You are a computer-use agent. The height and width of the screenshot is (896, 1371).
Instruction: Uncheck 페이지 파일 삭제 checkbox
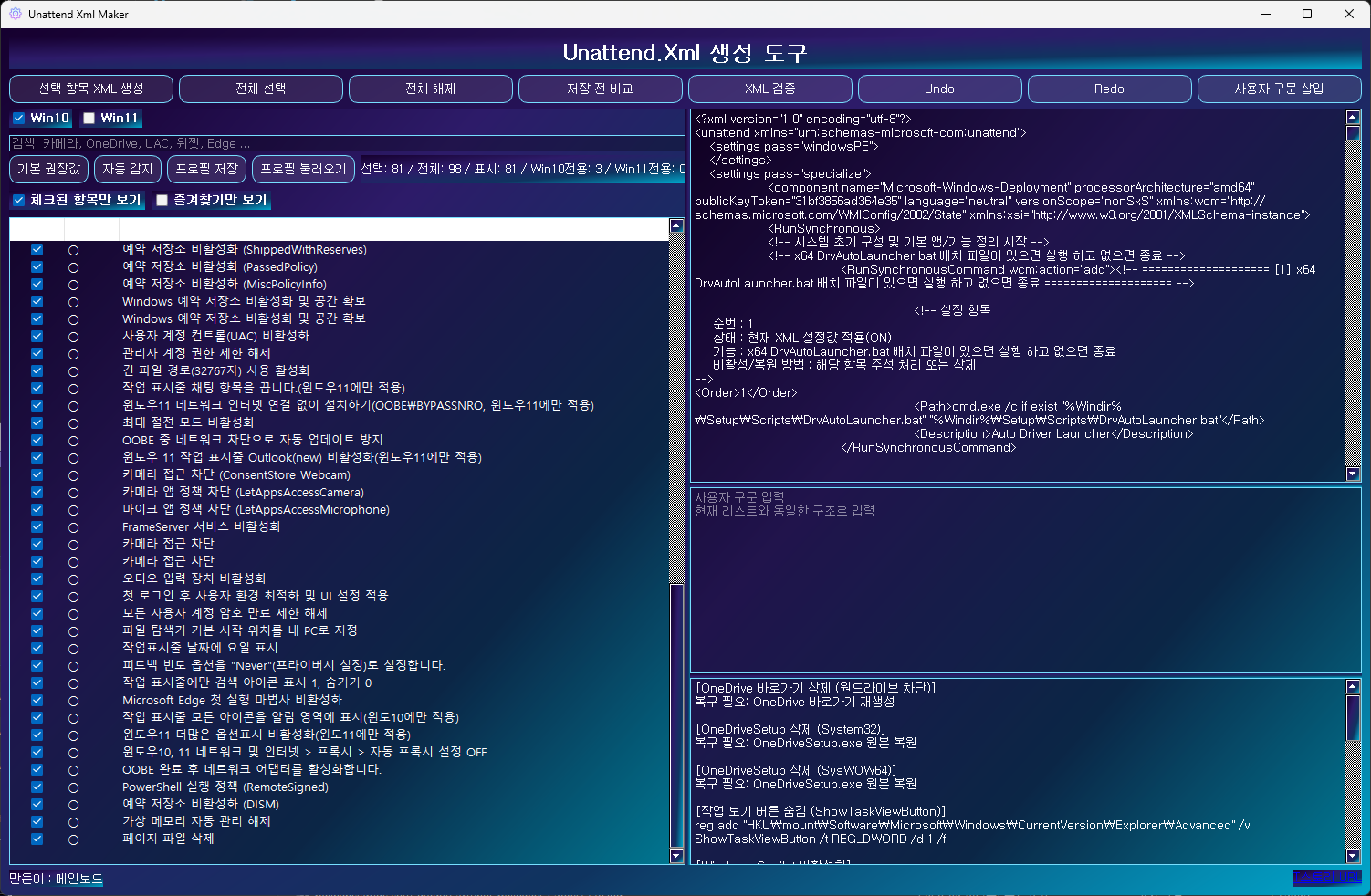click(37, 839)
